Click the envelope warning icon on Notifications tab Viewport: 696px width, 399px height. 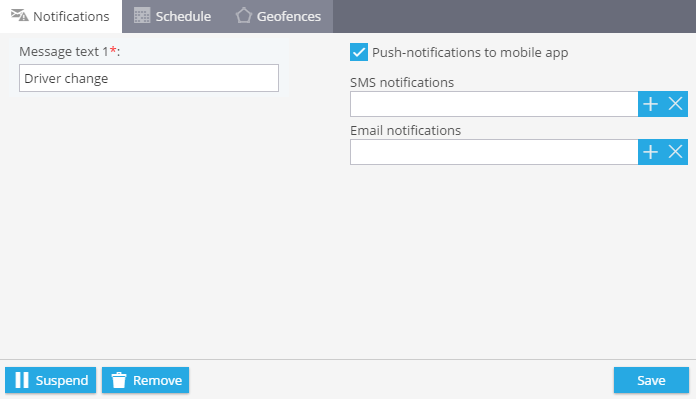[x=20, y=16]
